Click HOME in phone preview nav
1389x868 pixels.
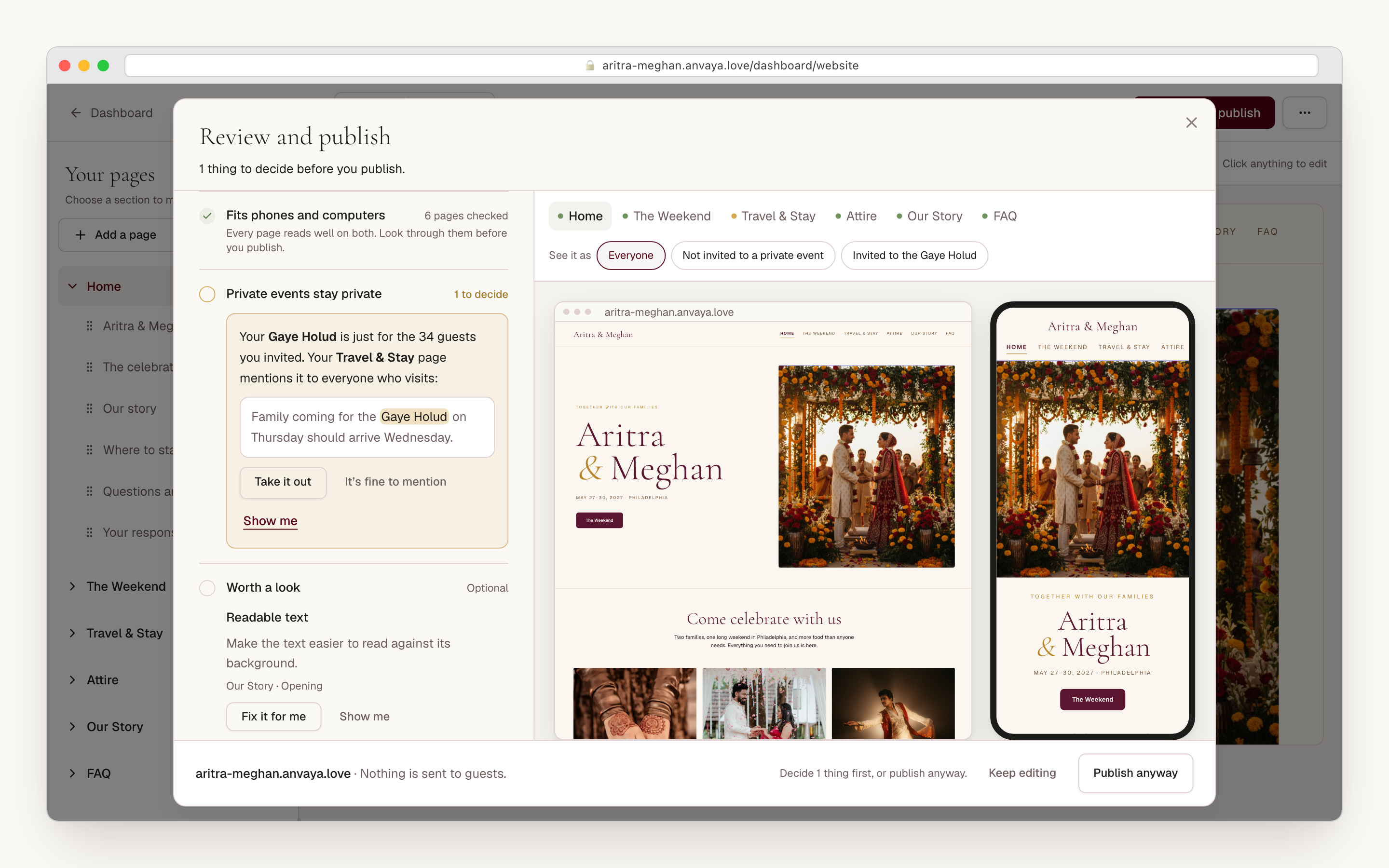coord(1017,347)
